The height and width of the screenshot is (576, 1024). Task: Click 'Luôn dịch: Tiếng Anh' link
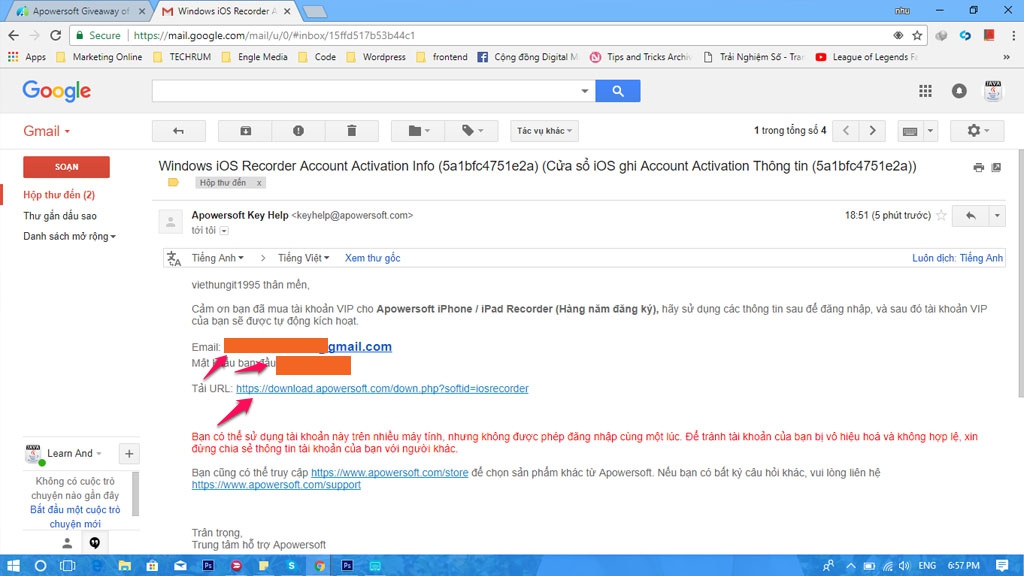coord(957,258)
